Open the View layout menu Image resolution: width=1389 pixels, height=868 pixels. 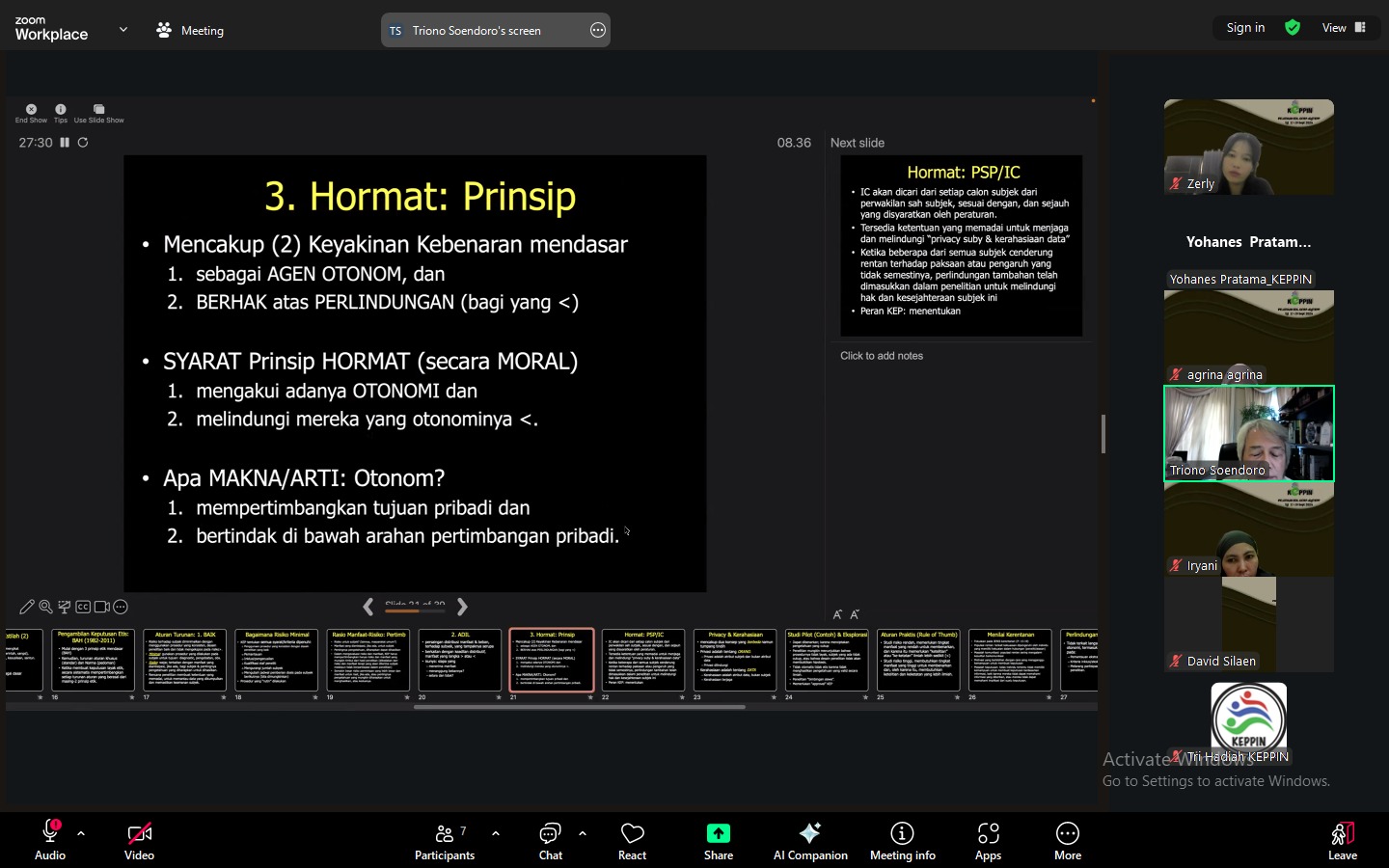(1344, 28)
